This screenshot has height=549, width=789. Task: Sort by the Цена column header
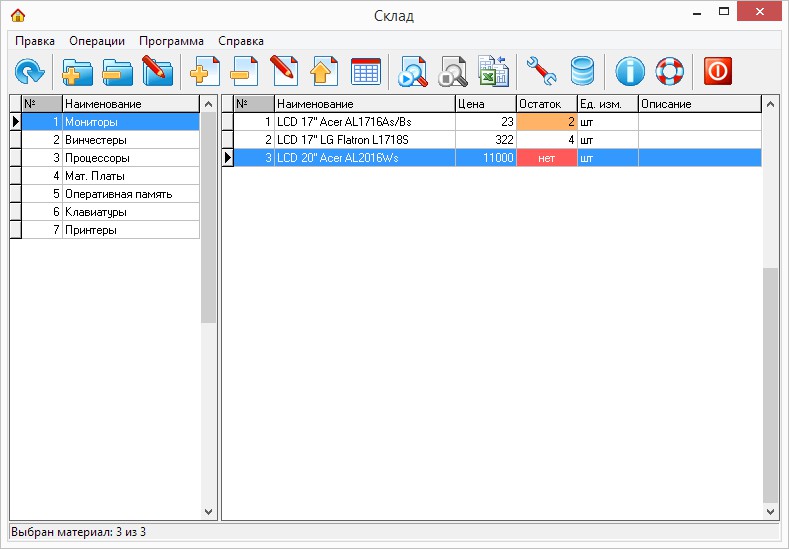click(486, 104)
